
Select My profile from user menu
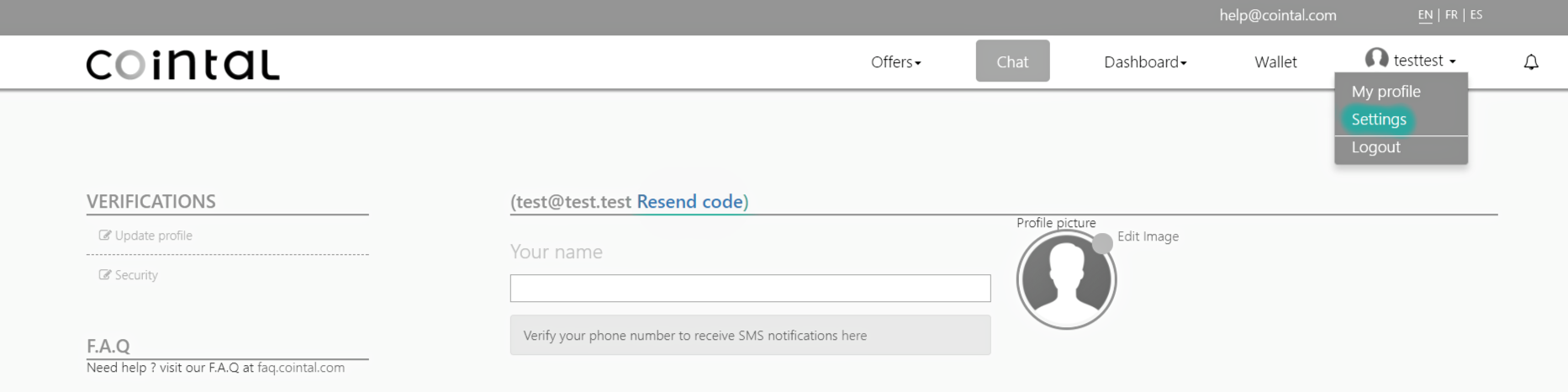1386,92
